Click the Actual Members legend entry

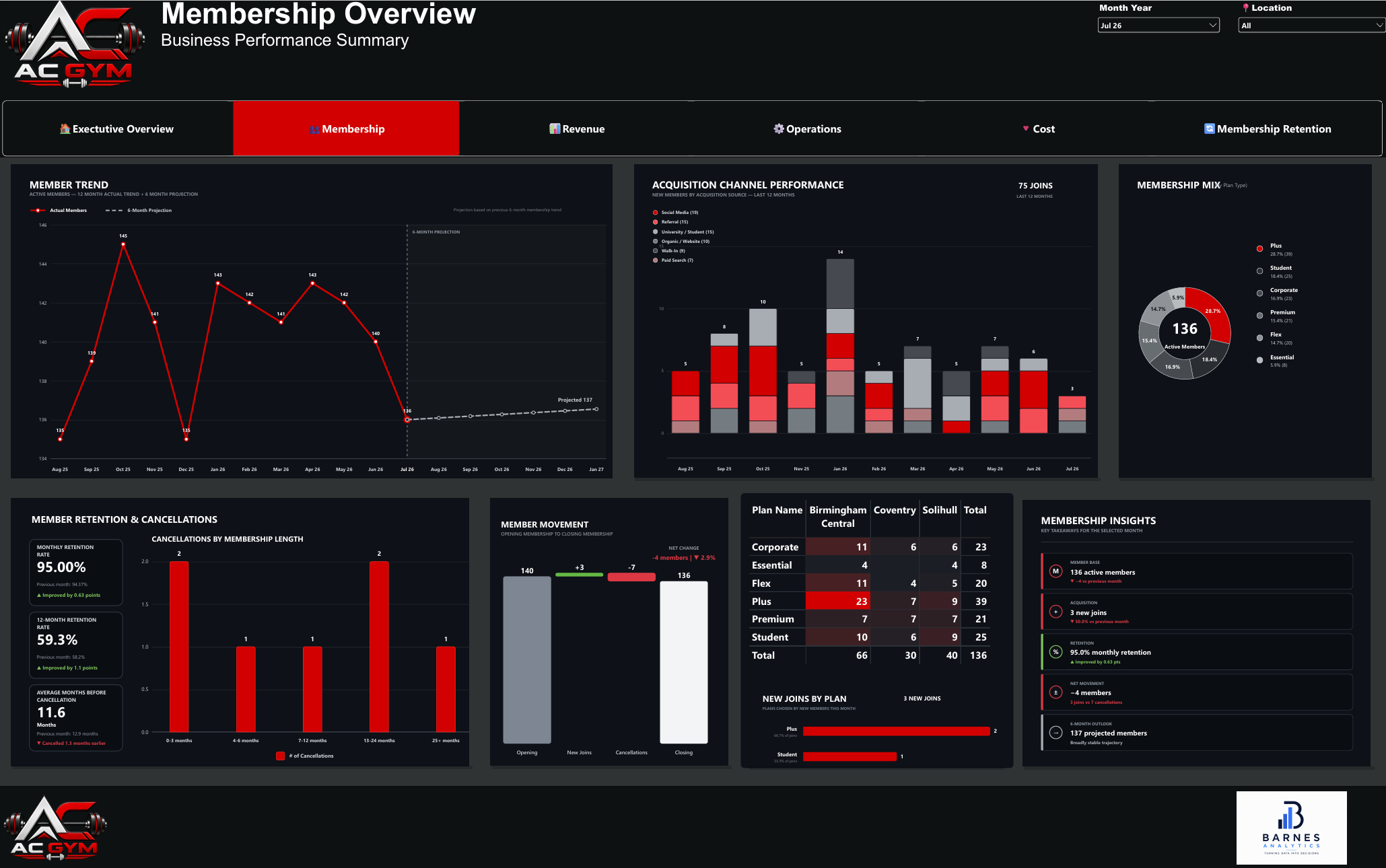coord(59,211)
